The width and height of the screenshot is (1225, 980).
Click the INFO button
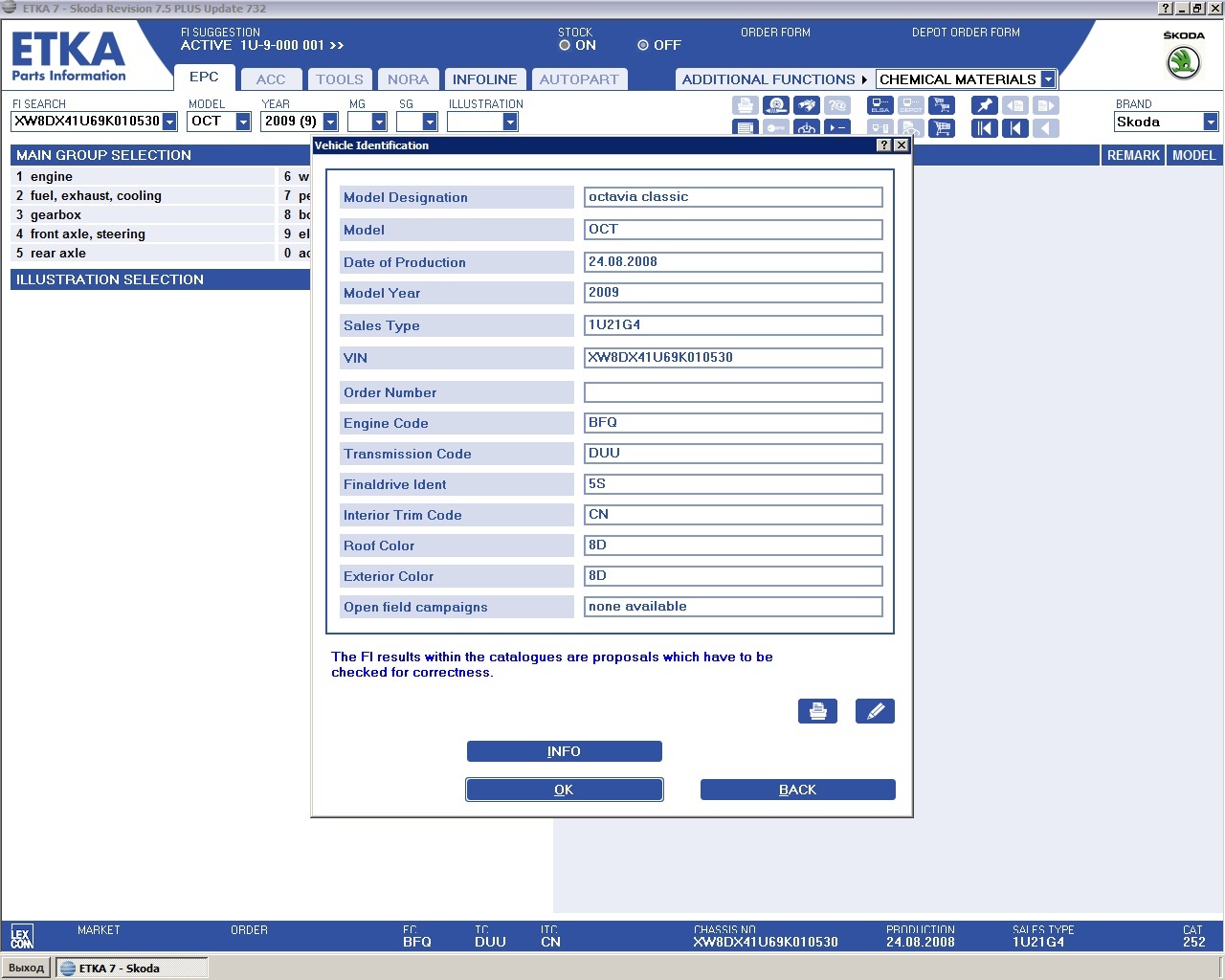click(565, 751)
